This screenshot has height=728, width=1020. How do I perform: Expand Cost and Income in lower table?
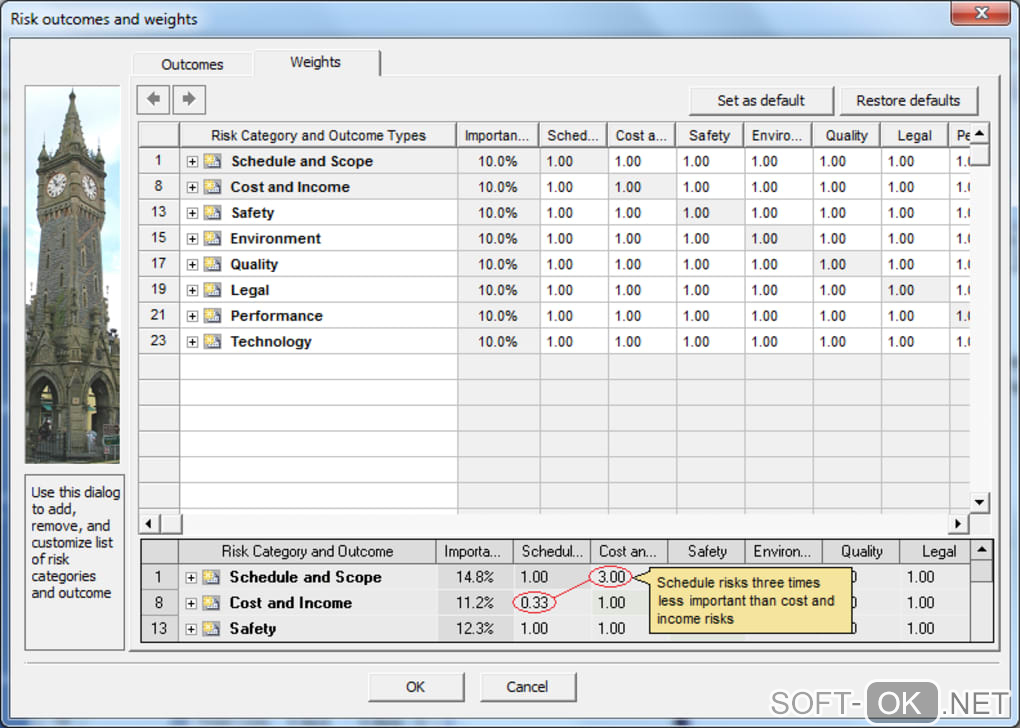(x=191, y=604)
